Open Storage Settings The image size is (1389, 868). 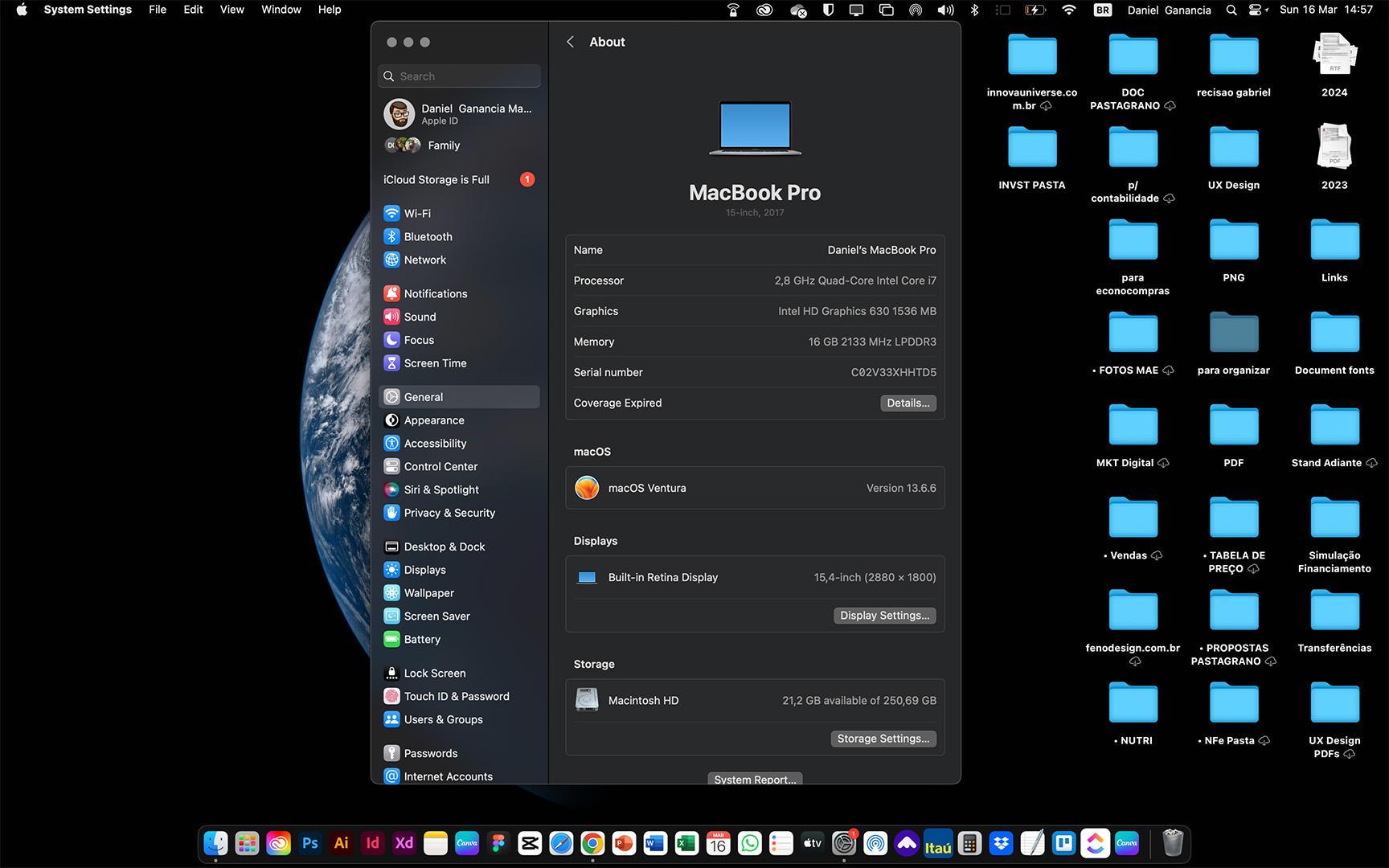[883, 739]
